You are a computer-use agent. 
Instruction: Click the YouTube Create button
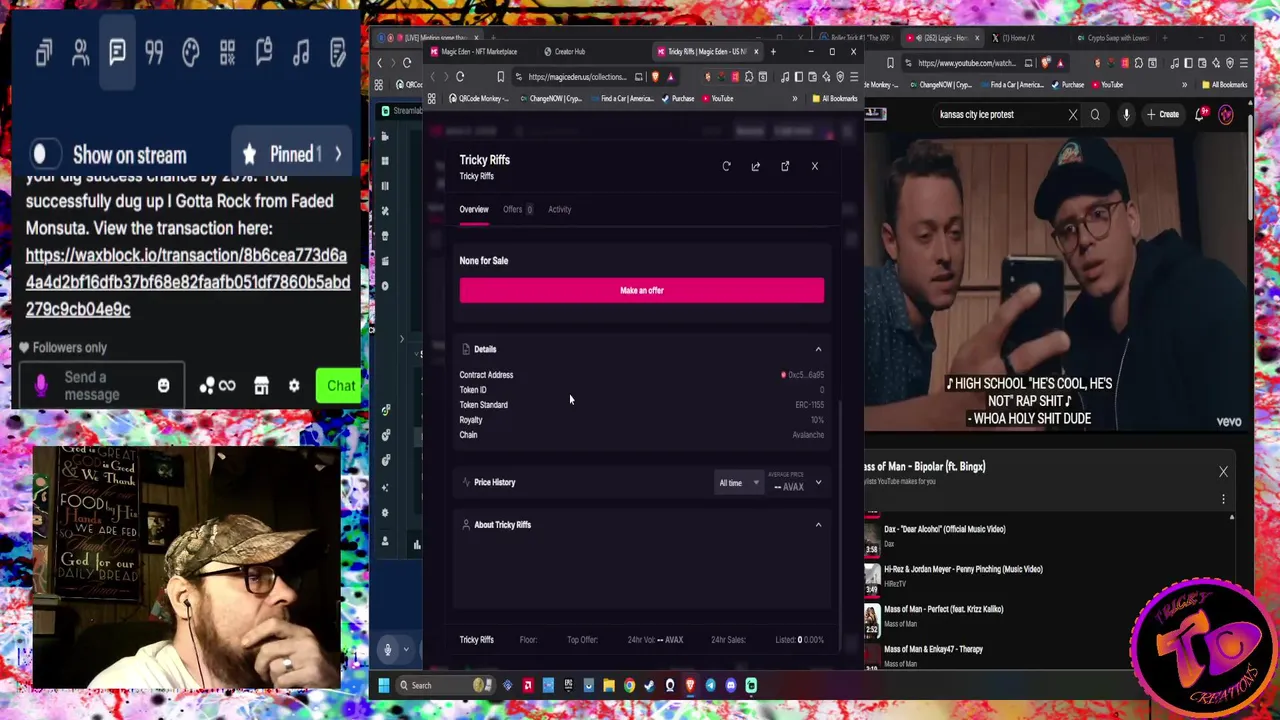1164,114
